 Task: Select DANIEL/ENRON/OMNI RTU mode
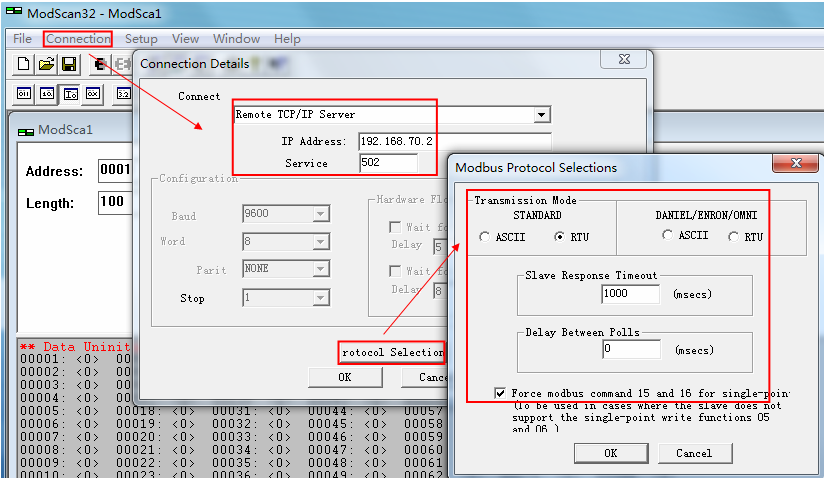point(733,237)
